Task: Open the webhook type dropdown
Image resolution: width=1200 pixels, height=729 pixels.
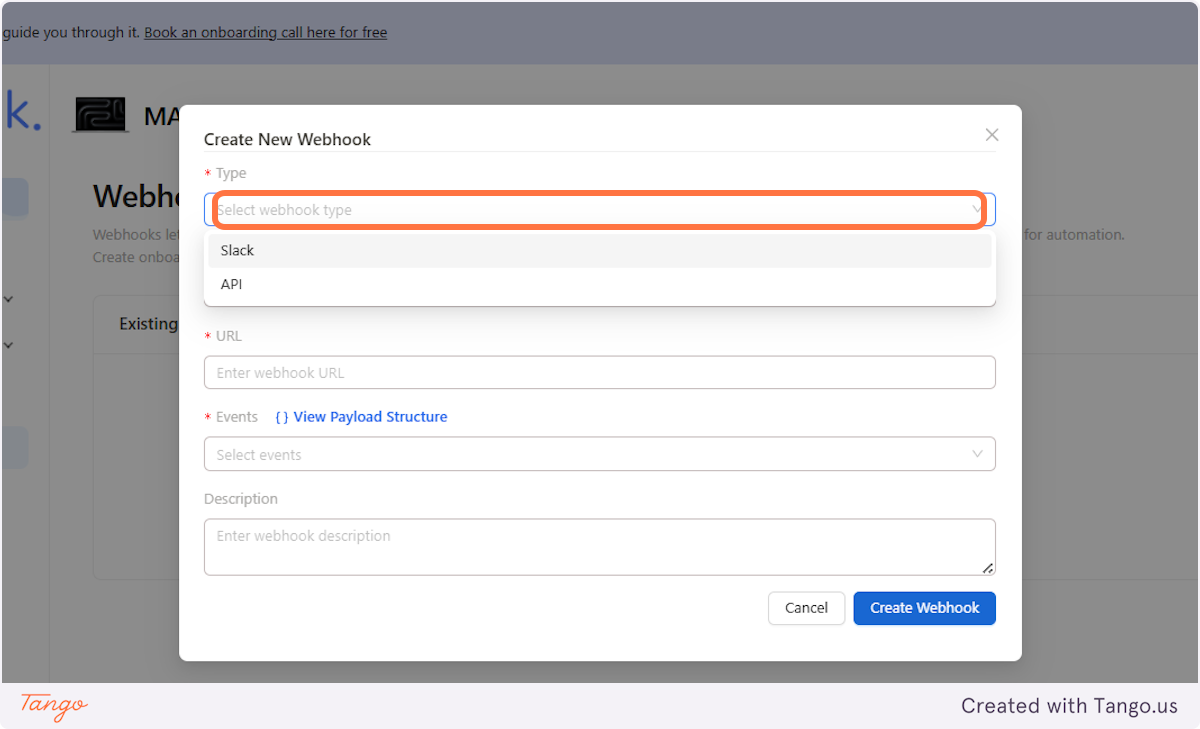Action: (x=600, y=210)
